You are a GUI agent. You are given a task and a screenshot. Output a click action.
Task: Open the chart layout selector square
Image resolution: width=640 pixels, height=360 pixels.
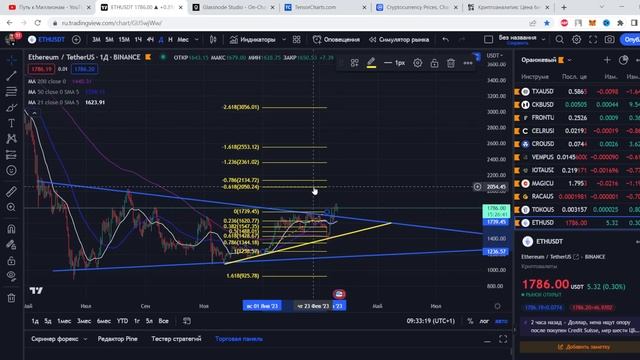coord(488,40)
